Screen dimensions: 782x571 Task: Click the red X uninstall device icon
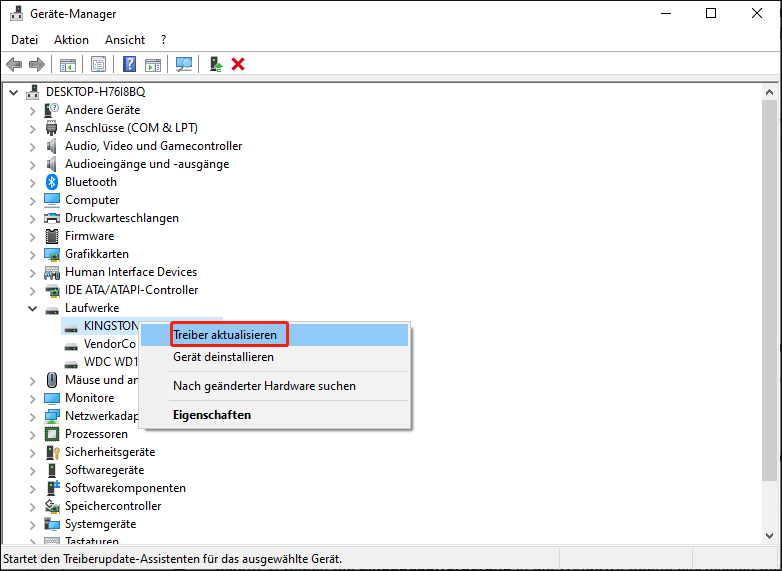[x=238, y=64]
